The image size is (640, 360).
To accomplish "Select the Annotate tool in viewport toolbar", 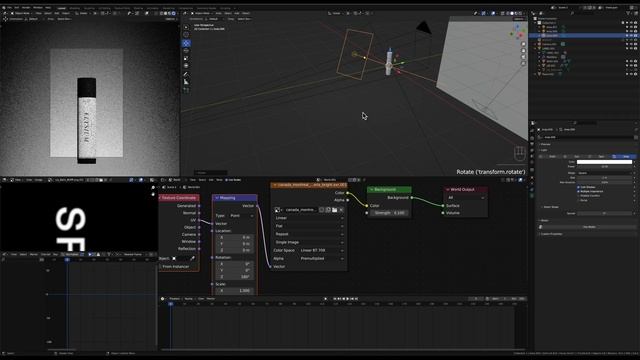I will click(x=187, y=74).
